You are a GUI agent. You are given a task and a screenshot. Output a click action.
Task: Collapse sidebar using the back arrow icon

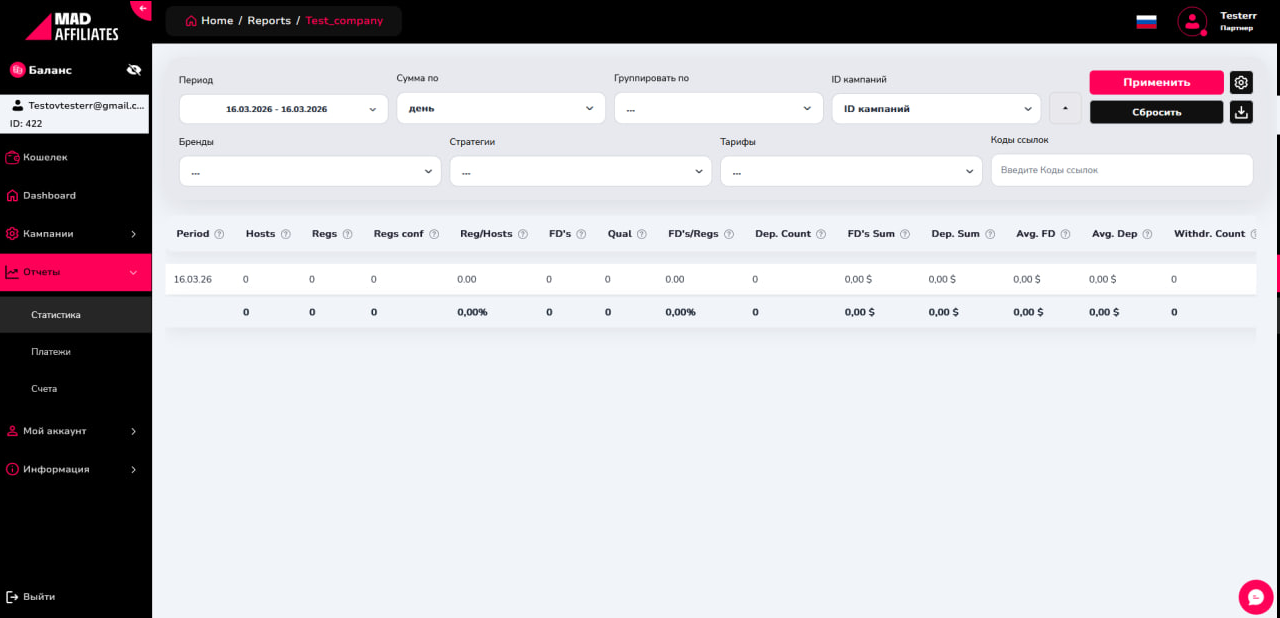(143, 9)
